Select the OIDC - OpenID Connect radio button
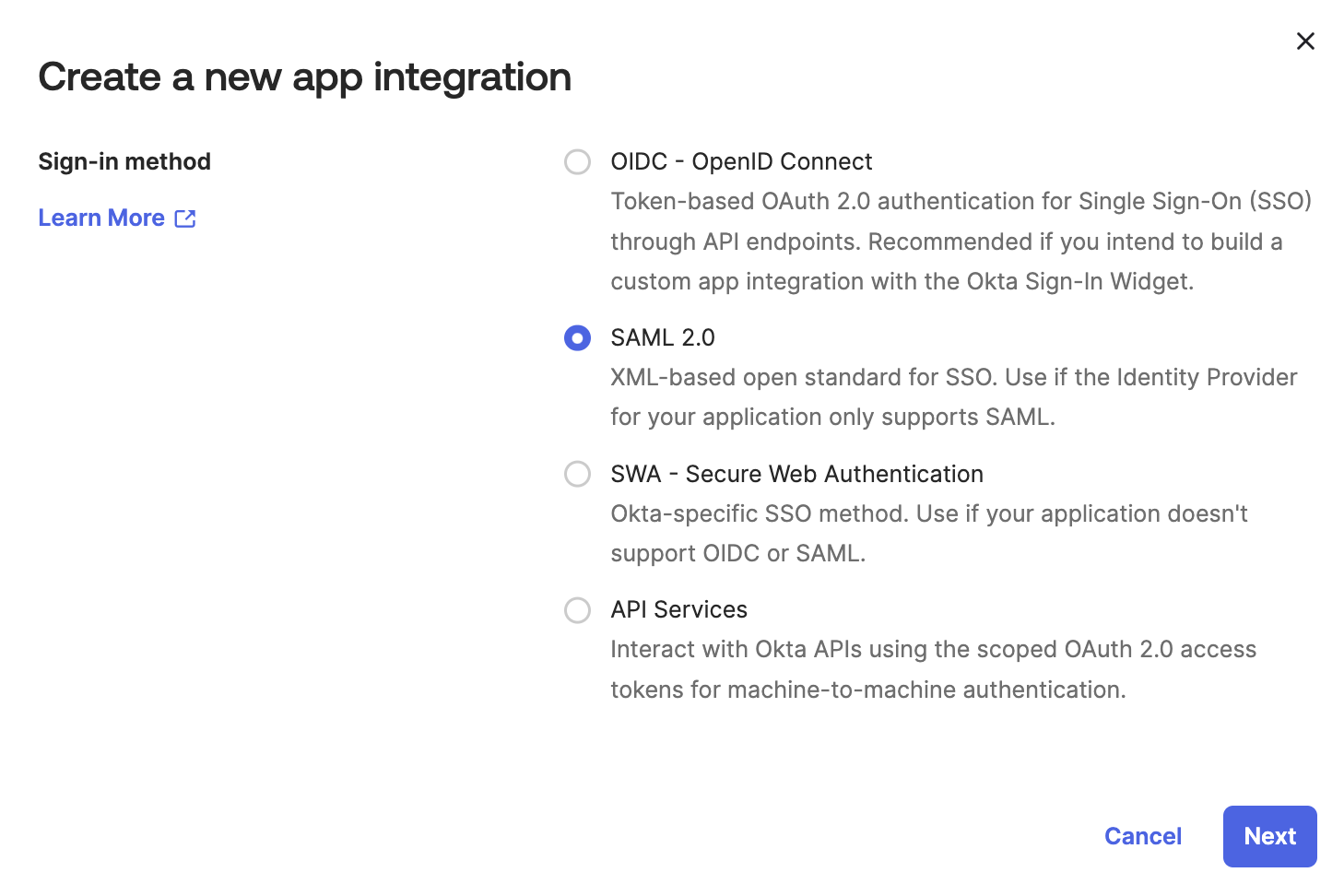This screenshot has height=896, width=1344. (577, 162)
